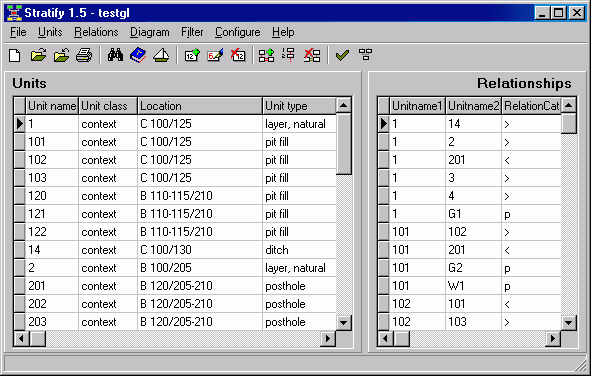Select row selector for unit 203
The height and width of the screenshot is (376, 591).
click(20, 322)
